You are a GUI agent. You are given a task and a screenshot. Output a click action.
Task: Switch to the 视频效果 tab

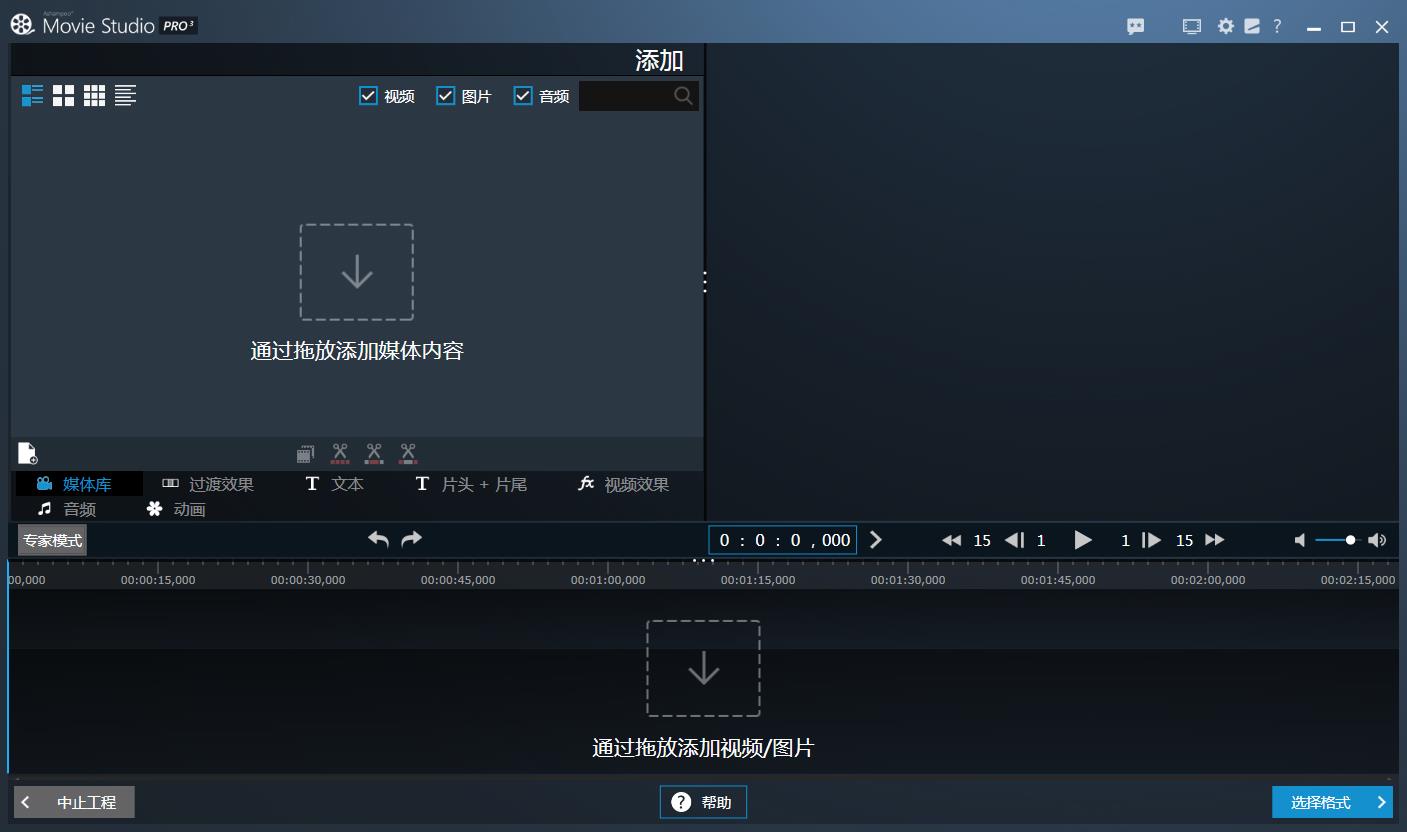[x=623, y=484]
